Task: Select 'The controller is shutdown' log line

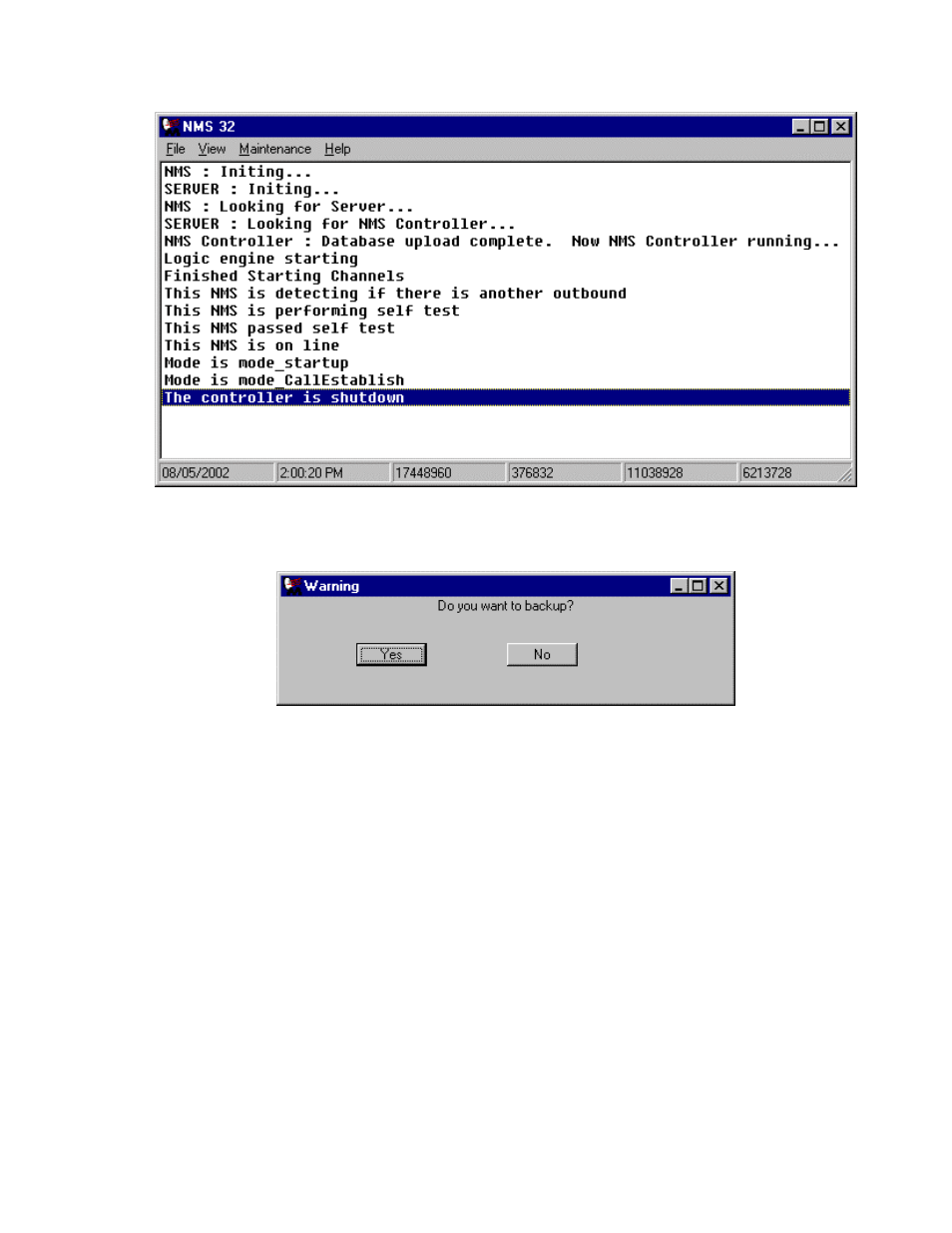Action: point(284,397)
